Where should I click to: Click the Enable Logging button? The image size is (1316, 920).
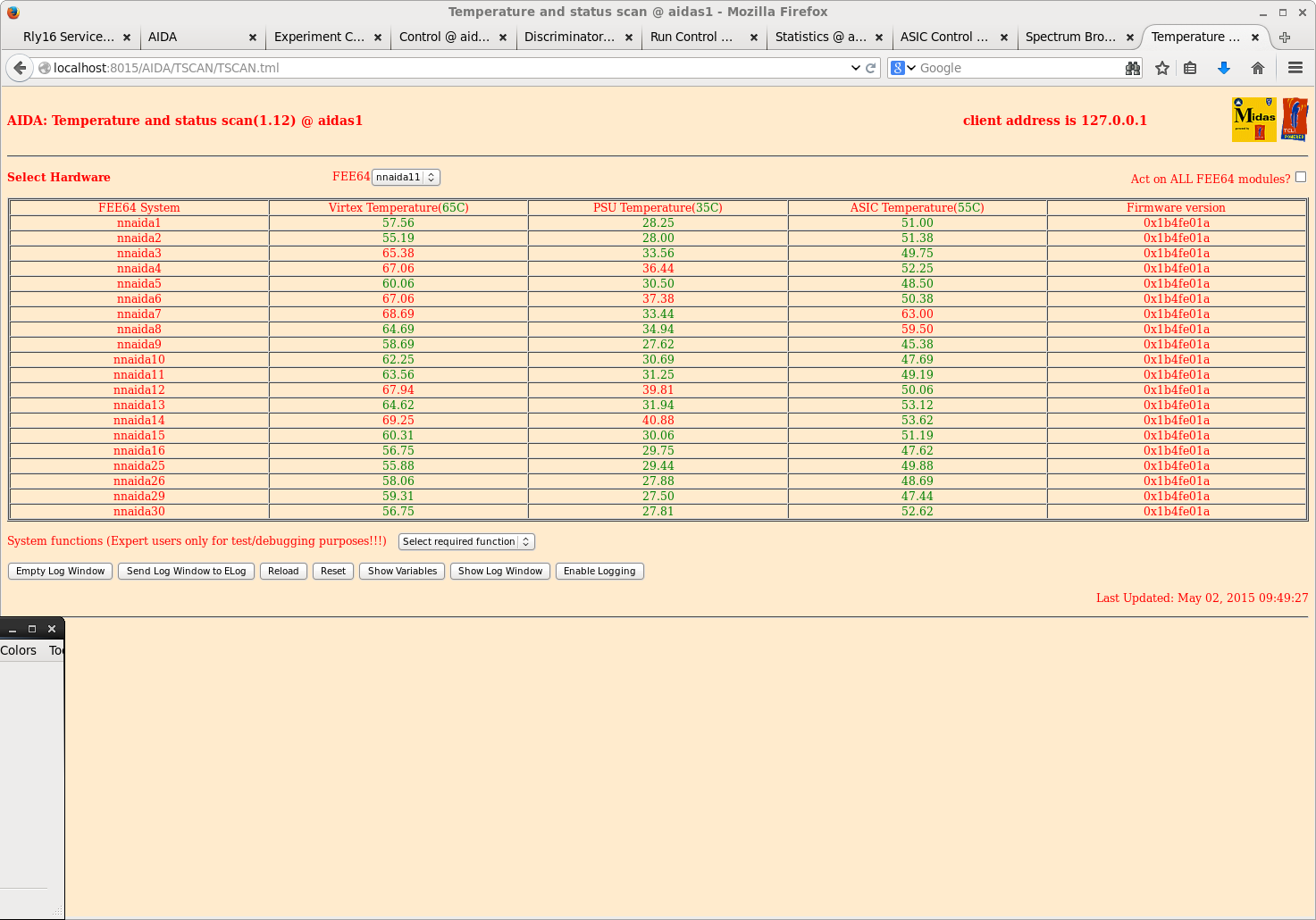click(x=599, y=571)
